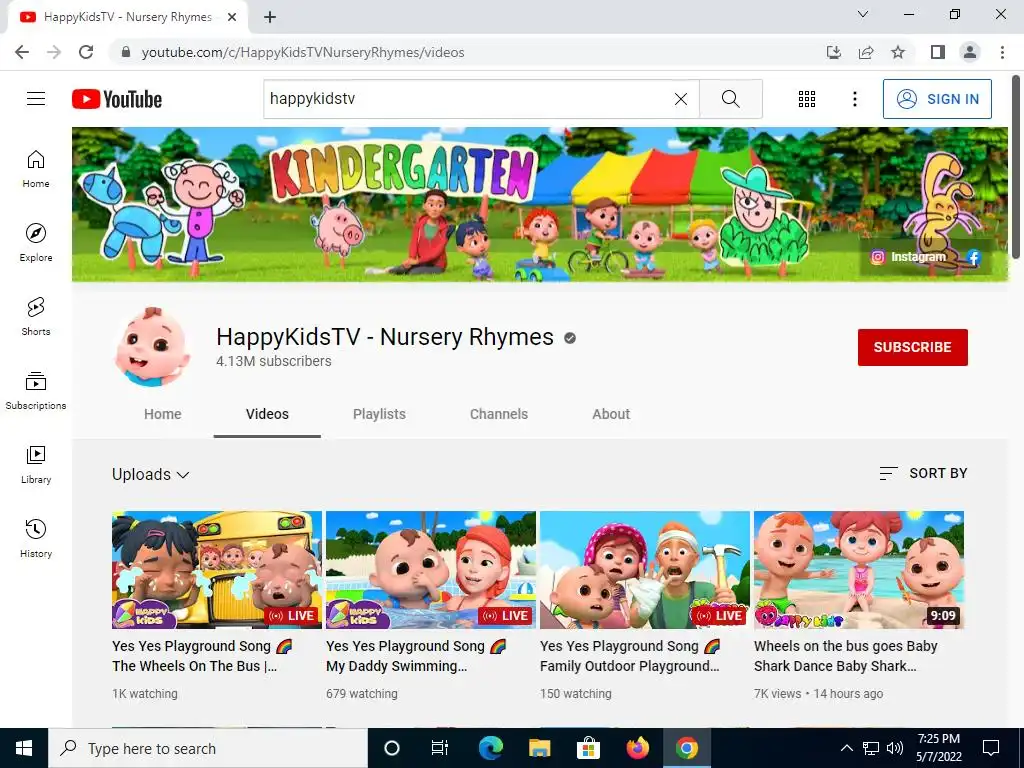Click the magnifier search button
This screenshot has width=1024, height=768.
[x=731, y=99]
